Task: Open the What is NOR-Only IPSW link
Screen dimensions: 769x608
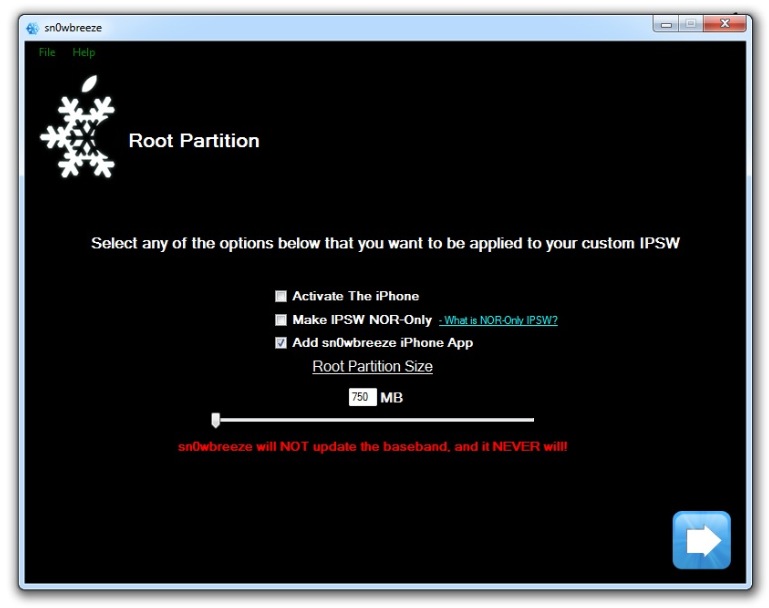Action: (x=498, y=320)
